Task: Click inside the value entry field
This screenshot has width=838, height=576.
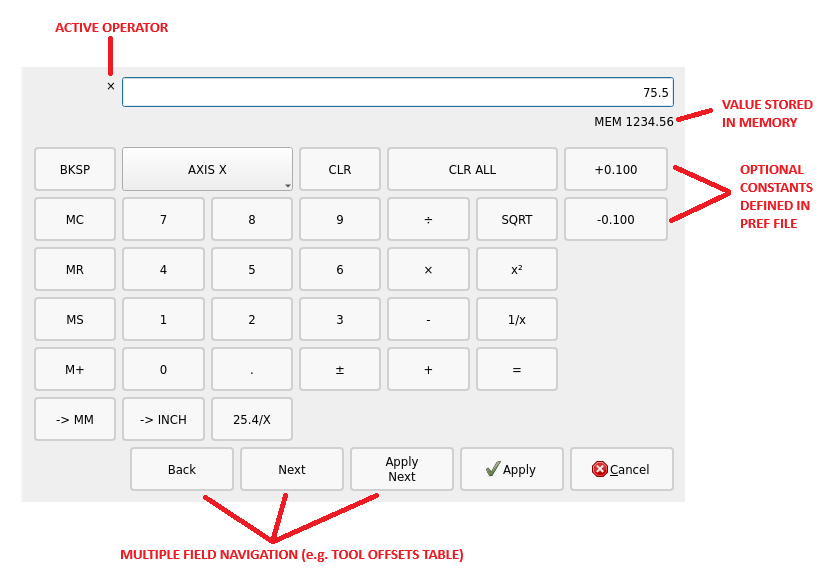Action: [397, 91]
